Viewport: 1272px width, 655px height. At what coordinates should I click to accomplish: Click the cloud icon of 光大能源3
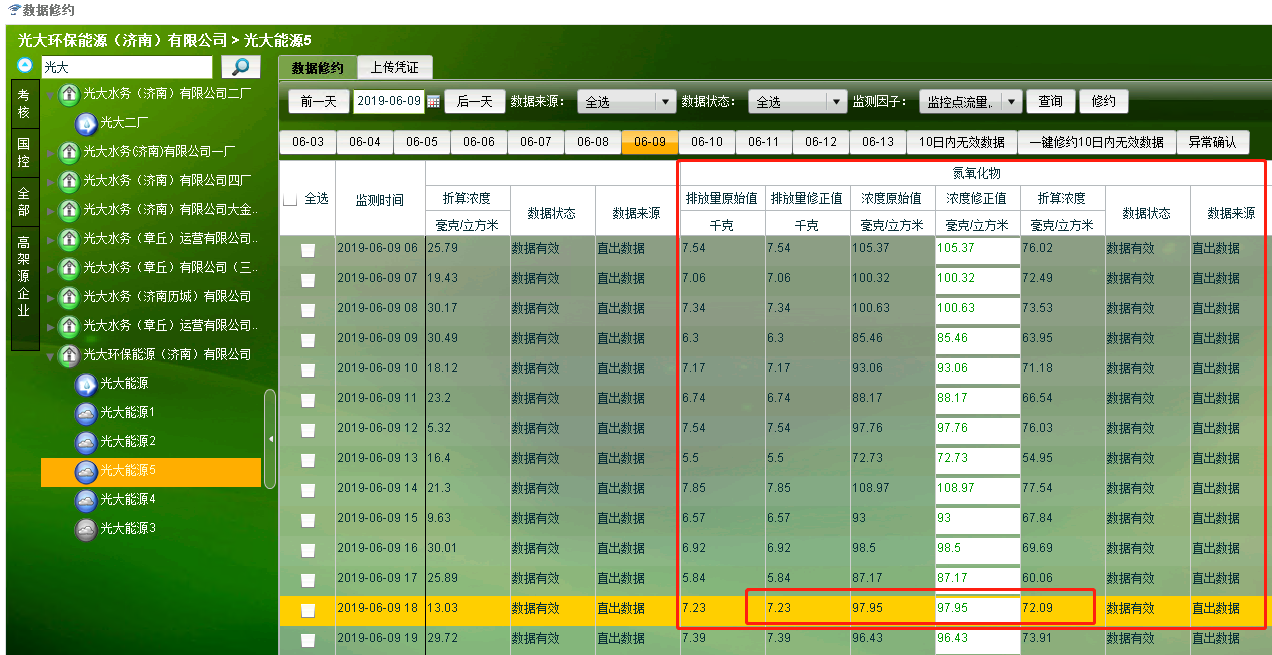(x=87, y=529)
